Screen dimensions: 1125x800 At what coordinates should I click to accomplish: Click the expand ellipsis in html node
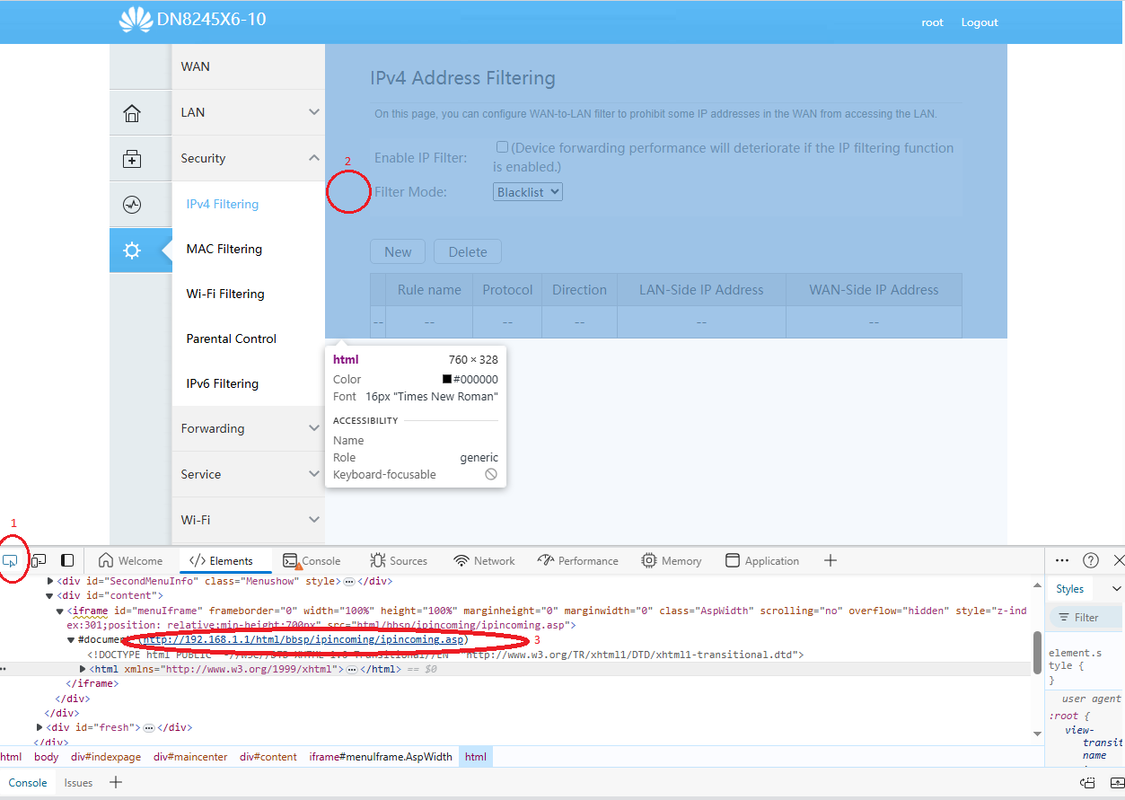(x=352, y=669)
